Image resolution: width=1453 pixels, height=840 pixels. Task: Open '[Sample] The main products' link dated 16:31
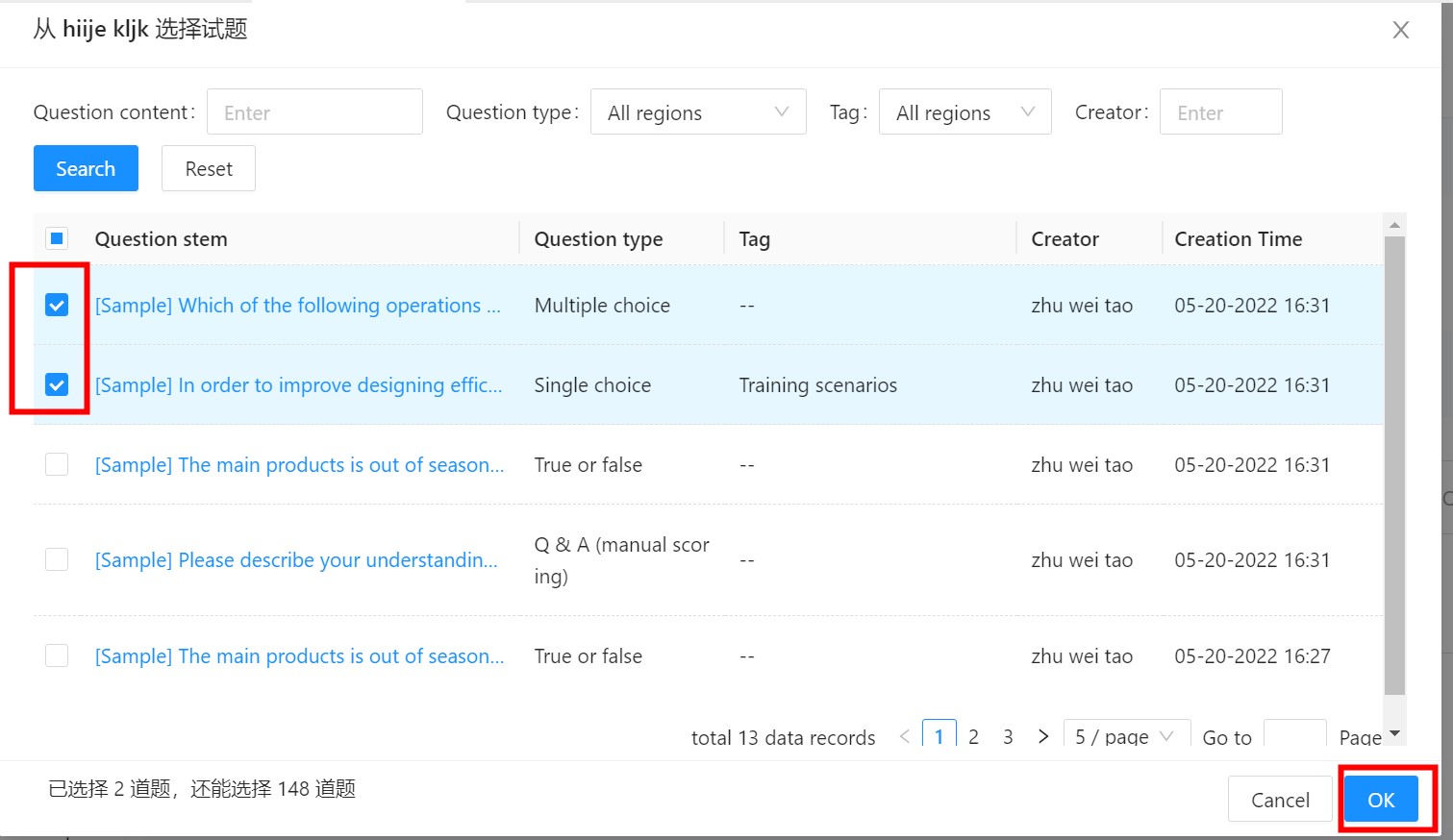[299, 464]
